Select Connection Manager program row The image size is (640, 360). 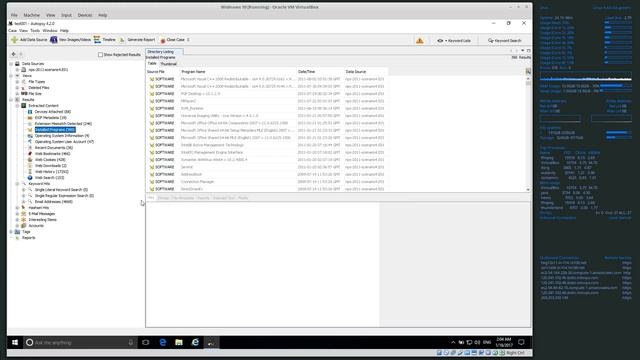(x=267, y=182)
